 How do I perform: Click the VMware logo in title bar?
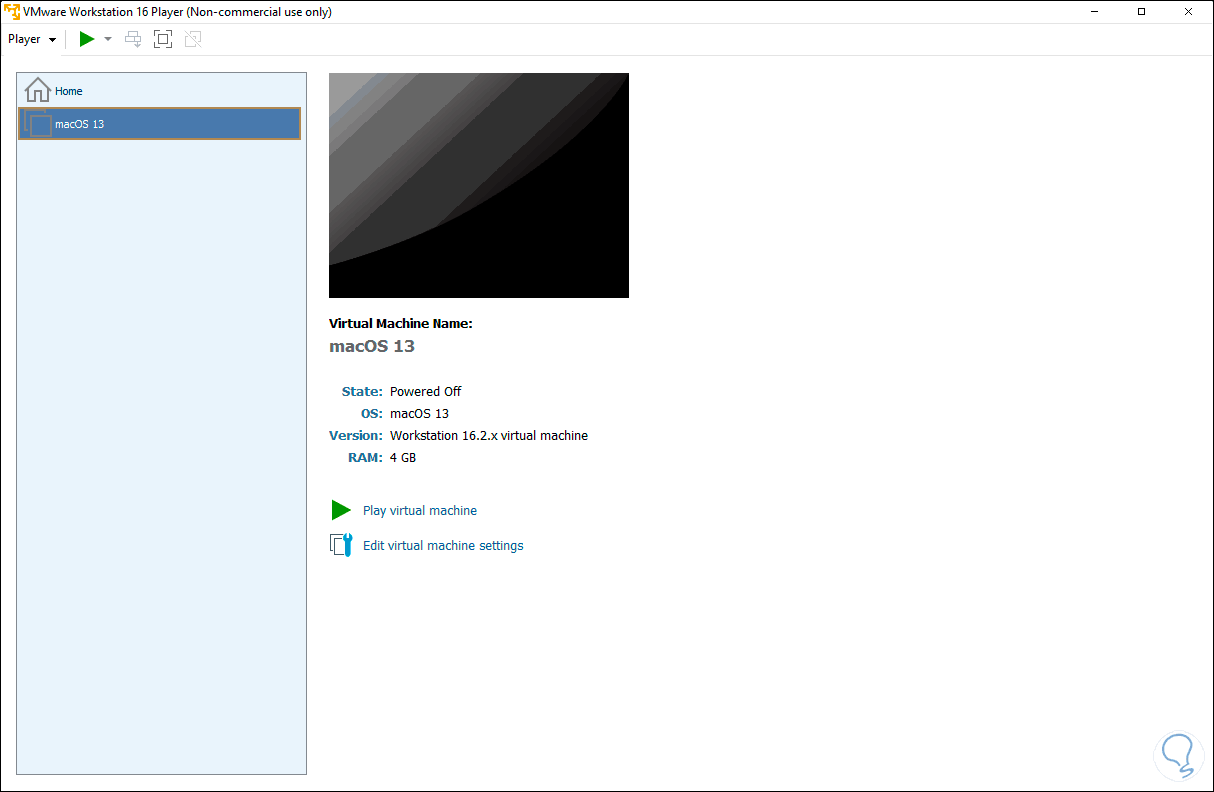[x=12, y=12]
